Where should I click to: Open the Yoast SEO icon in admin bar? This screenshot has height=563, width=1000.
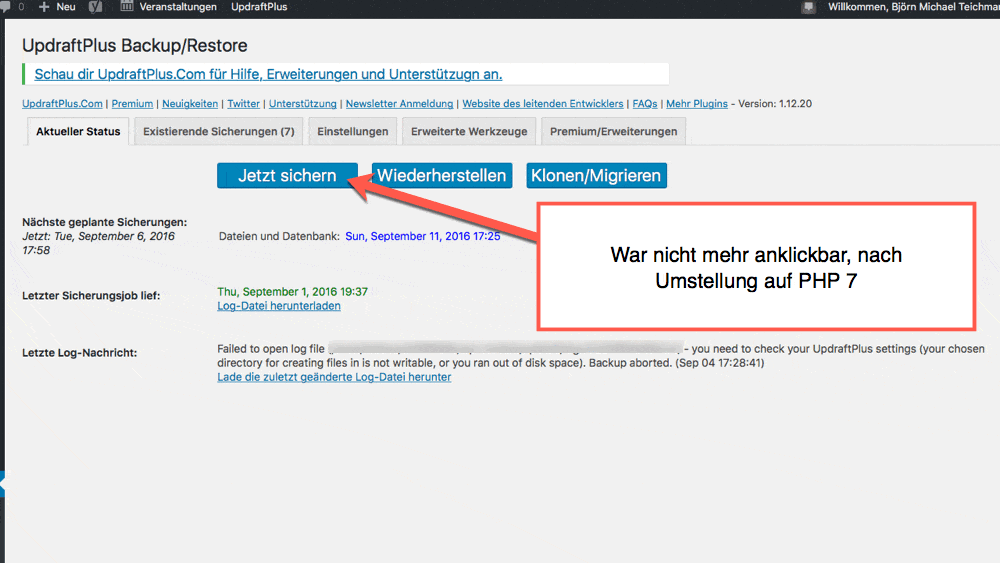pos(96,7)
